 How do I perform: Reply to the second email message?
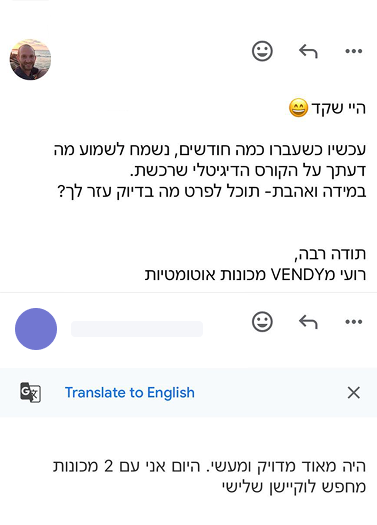(x=308, y=322)
